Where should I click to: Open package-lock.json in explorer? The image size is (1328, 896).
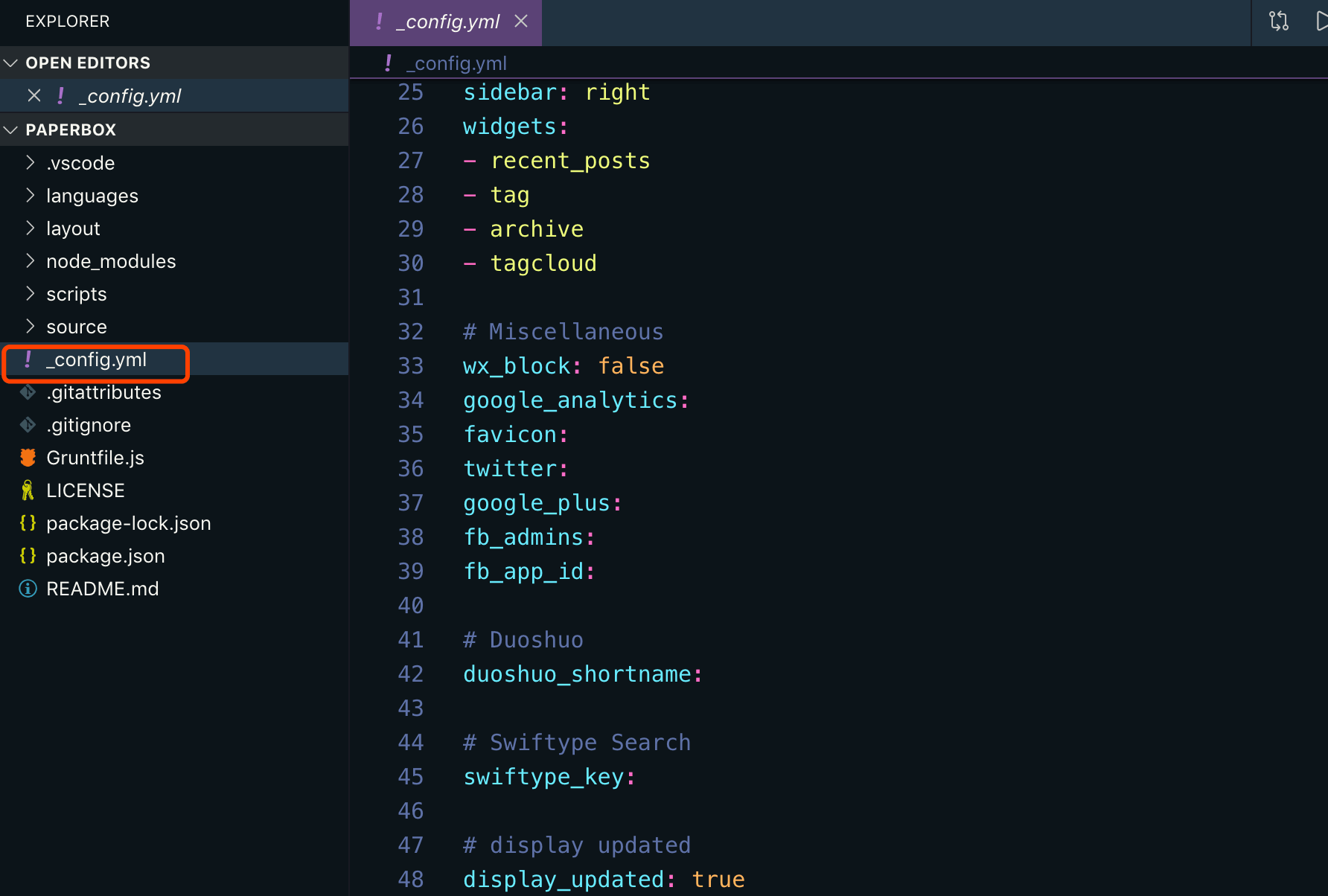click(128, 523)
